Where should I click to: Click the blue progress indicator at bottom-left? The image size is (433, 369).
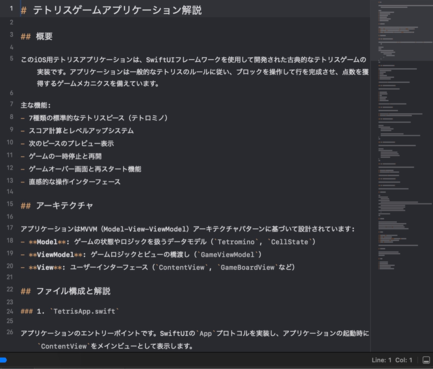(x=3, y=360)
